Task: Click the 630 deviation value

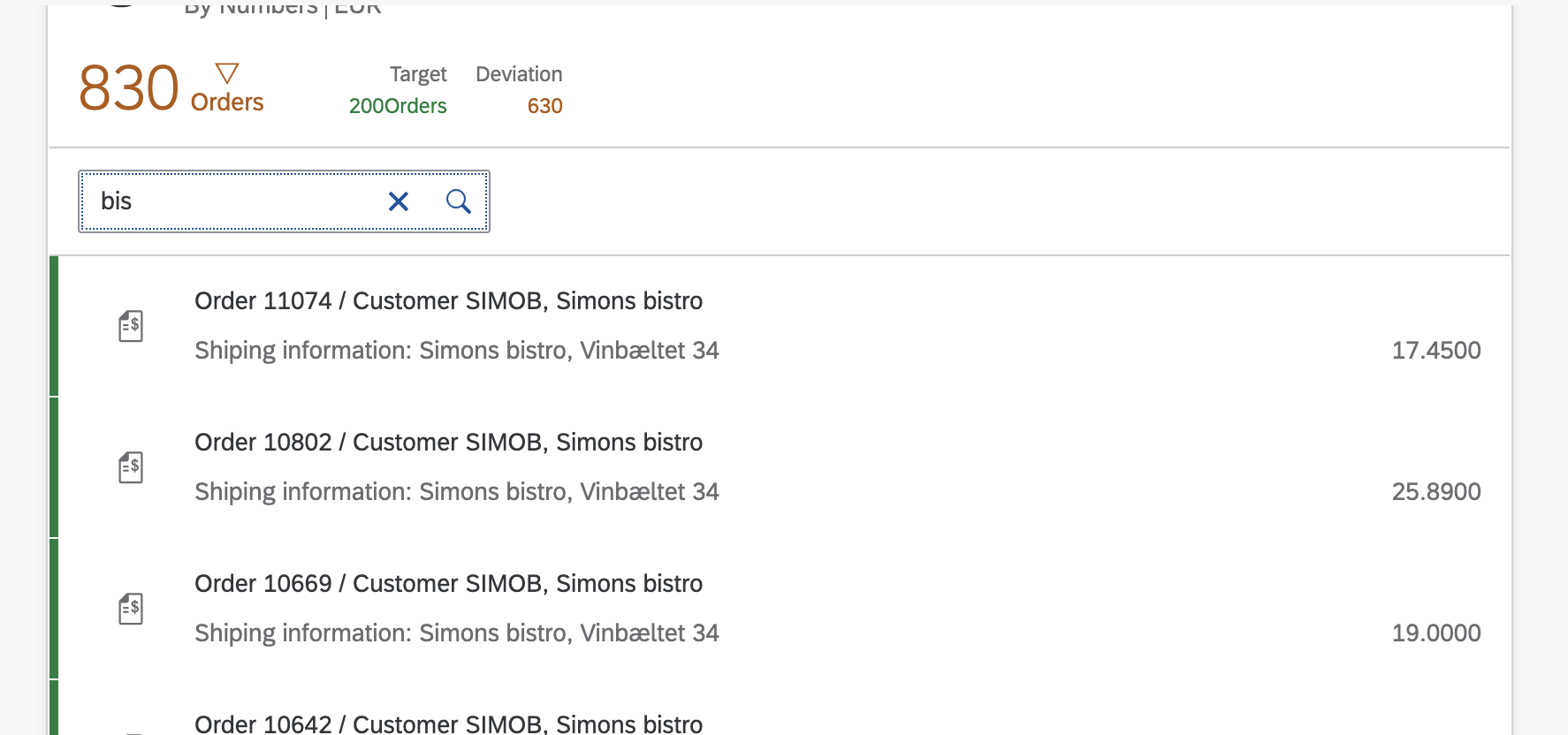Action: click(x=544, y=106)
